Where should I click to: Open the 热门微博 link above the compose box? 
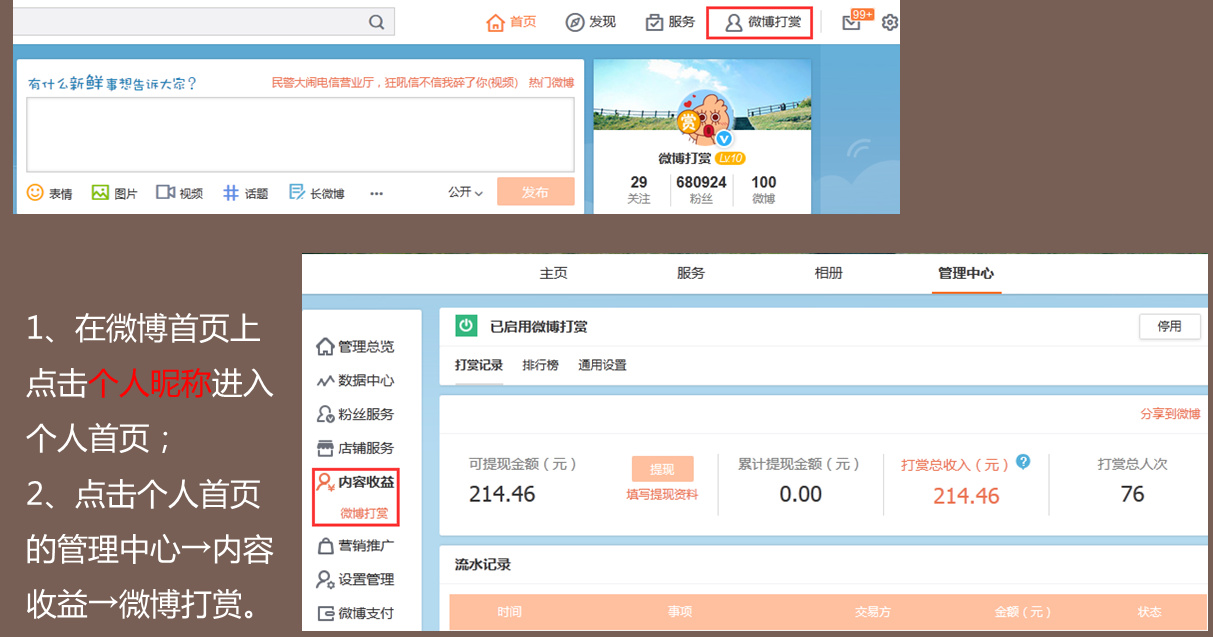[551, 83]
